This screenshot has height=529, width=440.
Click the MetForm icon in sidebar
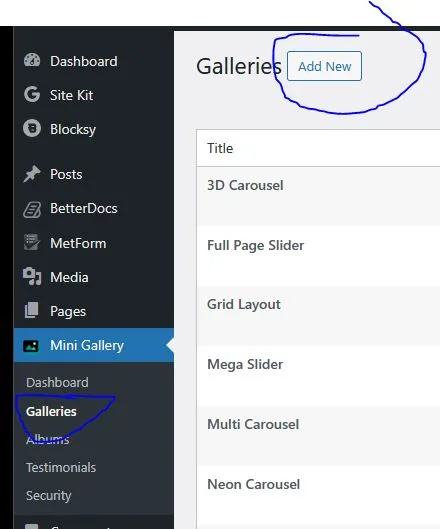coord(32,242)
